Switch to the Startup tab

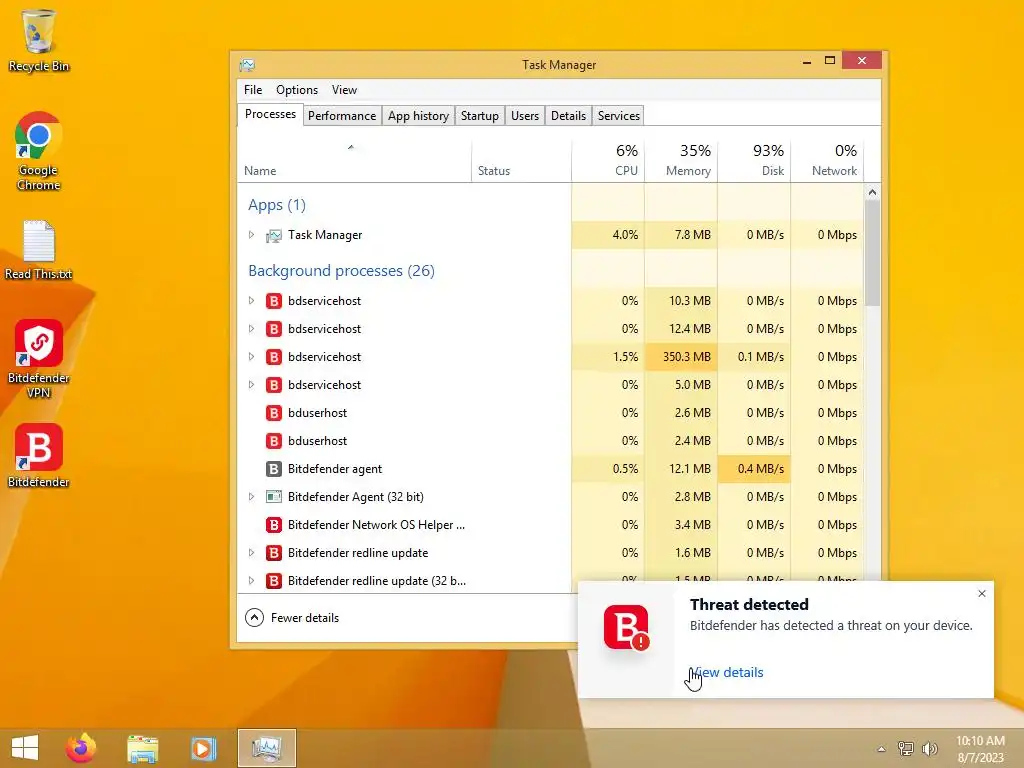pos(479,116)
